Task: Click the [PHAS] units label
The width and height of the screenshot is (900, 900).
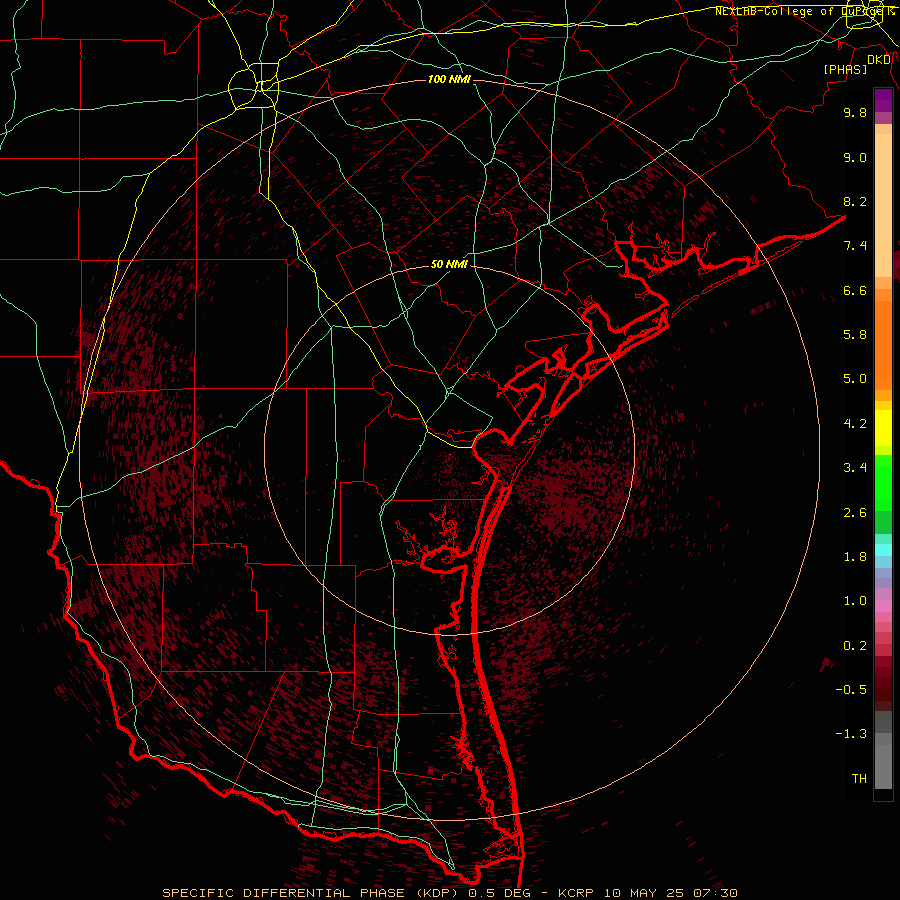Action: 845,69
